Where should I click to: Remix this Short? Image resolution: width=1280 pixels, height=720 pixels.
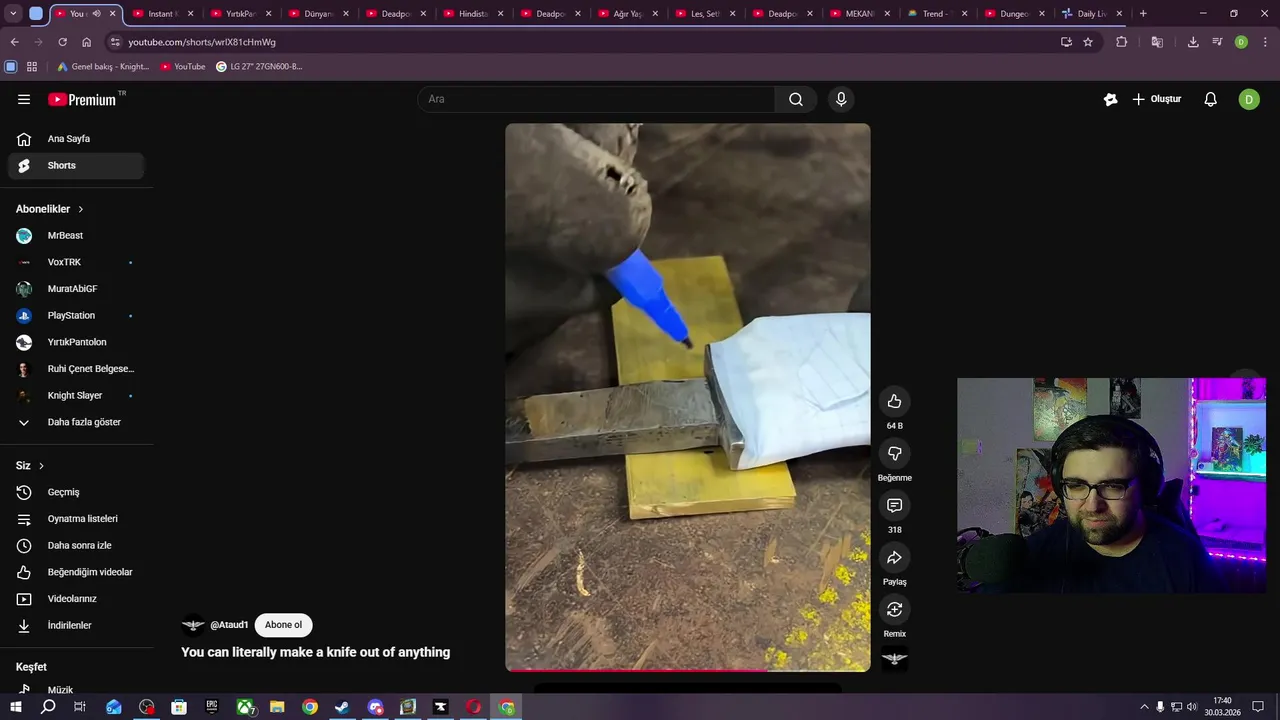[894, 609]
